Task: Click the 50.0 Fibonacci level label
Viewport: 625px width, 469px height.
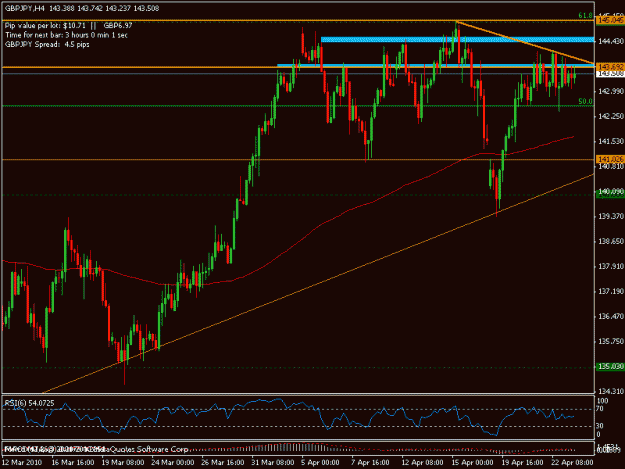Action: click(x=585, y=102)
